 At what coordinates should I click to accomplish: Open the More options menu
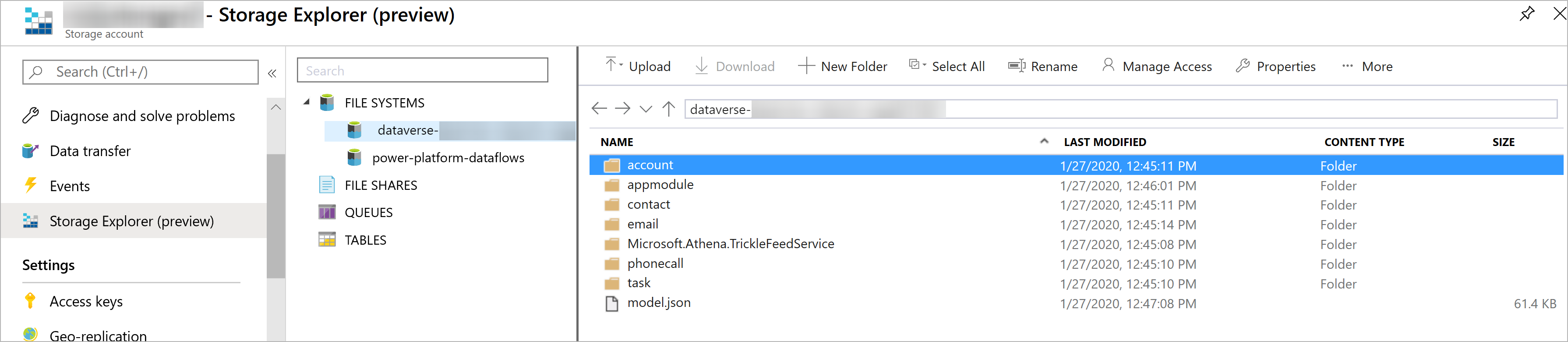pyautogui.click(x=1367, y=66)
